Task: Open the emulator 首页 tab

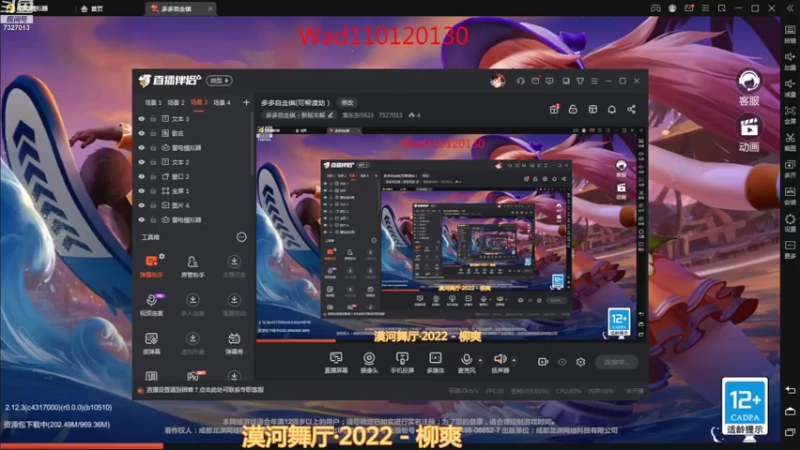Action: (x=92, y=9)
